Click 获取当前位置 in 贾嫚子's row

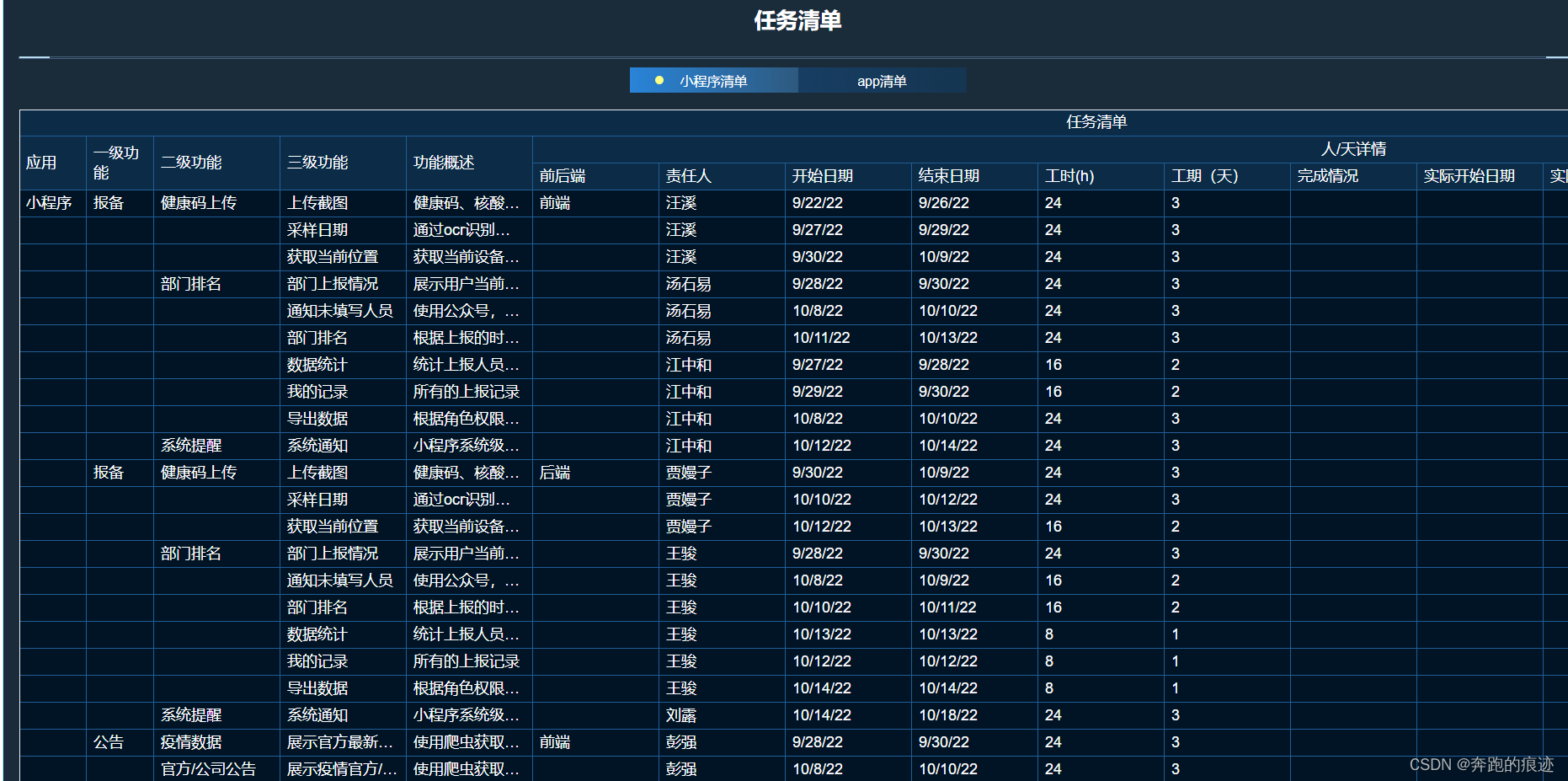(343, 527)
